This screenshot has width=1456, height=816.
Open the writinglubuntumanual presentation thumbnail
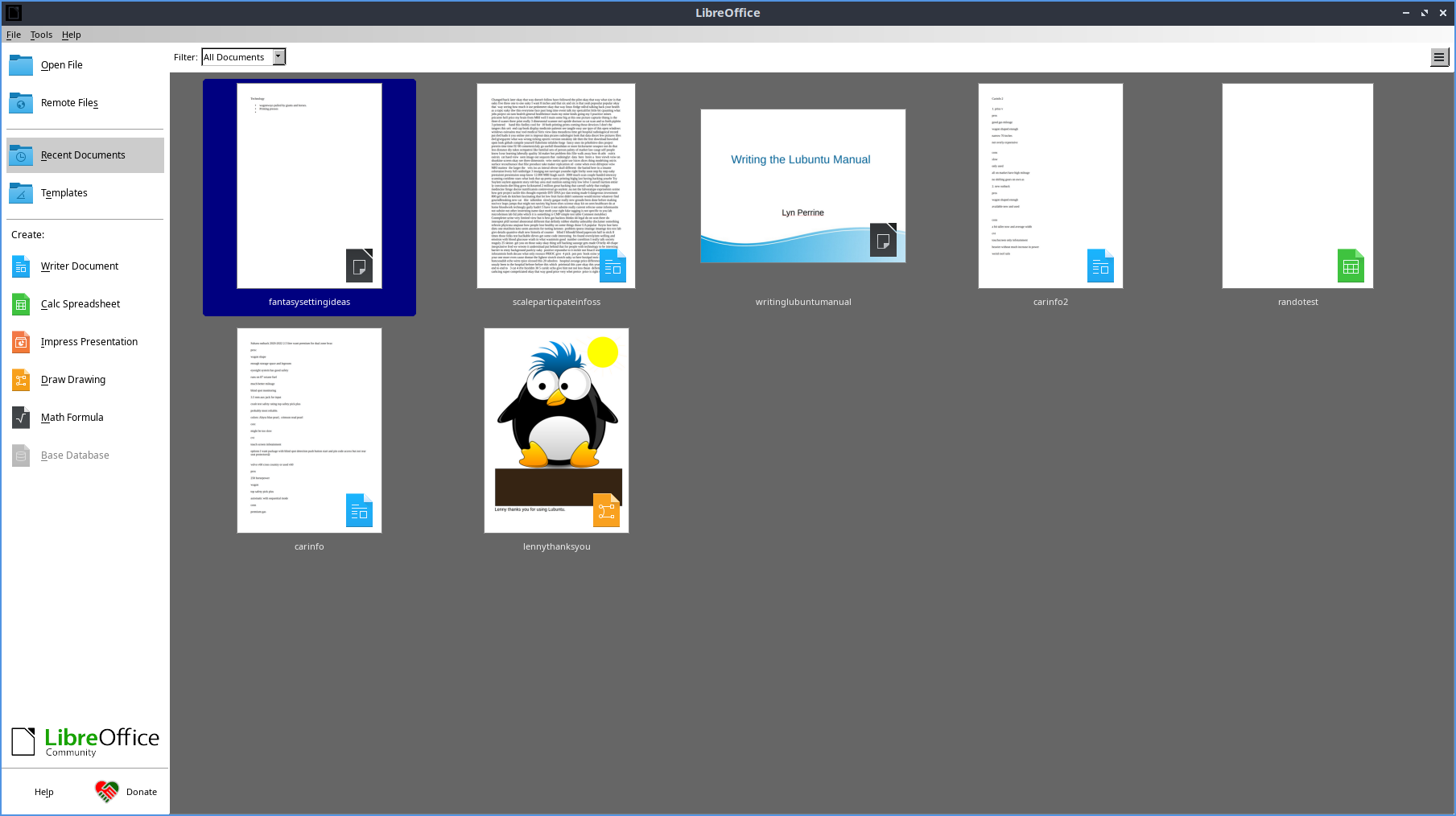802,186
